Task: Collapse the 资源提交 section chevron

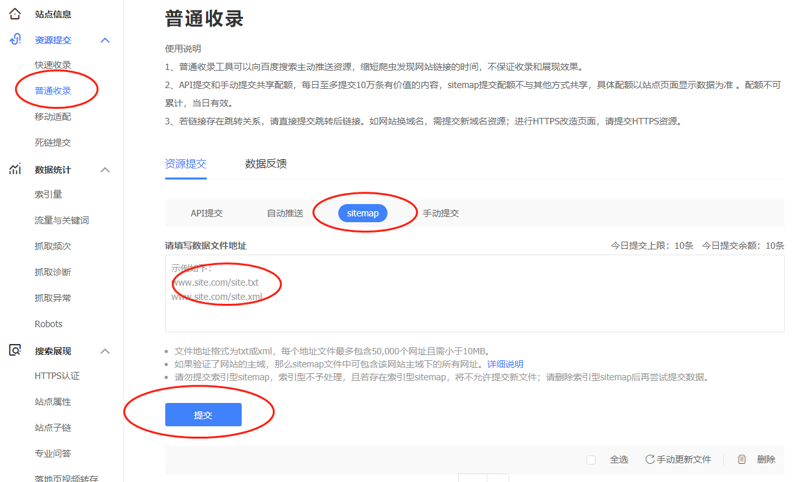Action: (105, 40)
